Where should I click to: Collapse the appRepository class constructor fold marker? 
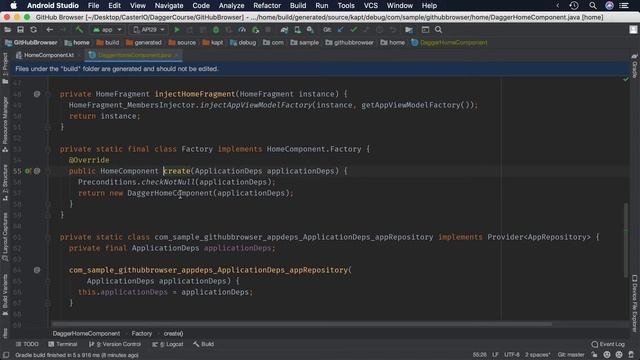[x=48, y=281]
